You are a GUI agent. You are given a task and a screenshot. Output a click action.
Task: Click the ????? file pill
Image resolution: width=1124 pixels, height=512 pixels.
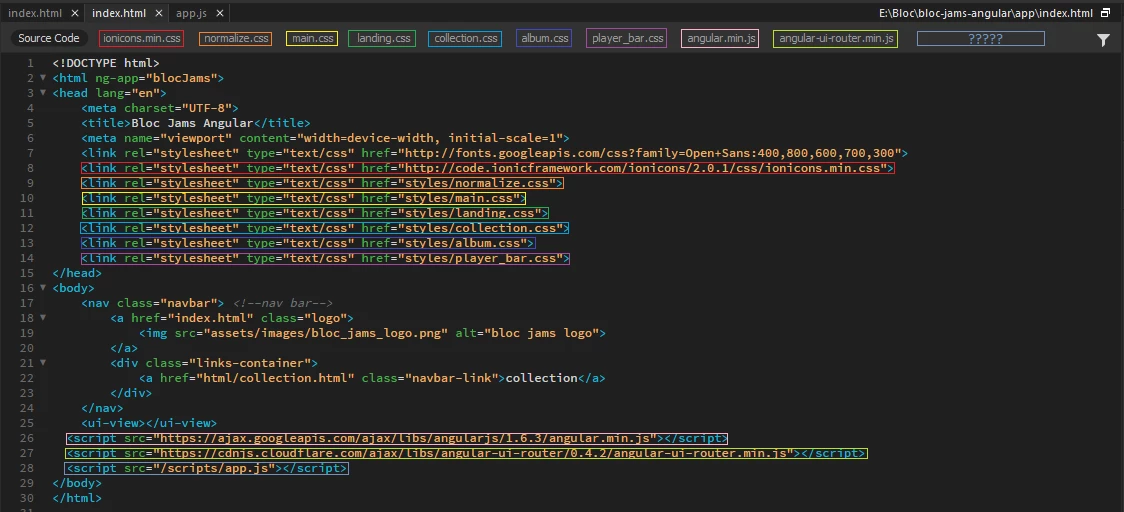(981, 38)
